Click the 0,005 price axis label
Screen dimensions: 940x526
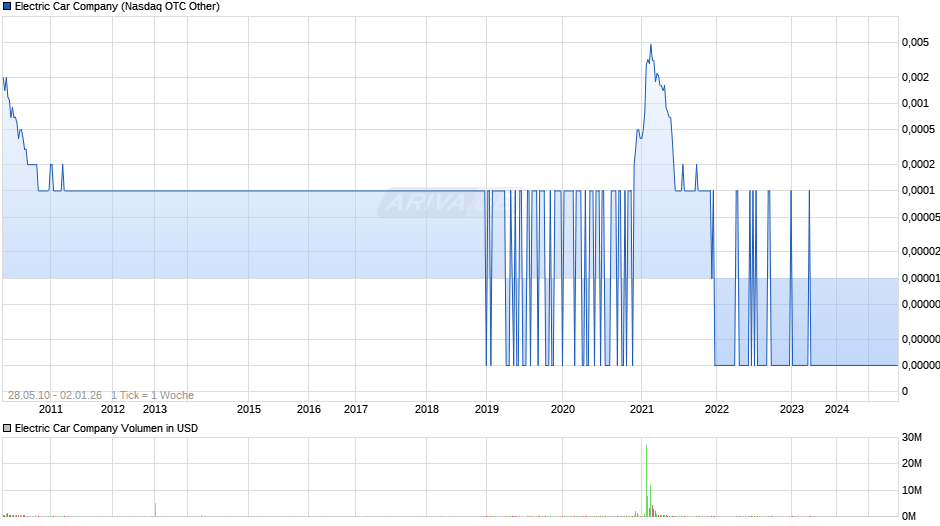[915, 42]
